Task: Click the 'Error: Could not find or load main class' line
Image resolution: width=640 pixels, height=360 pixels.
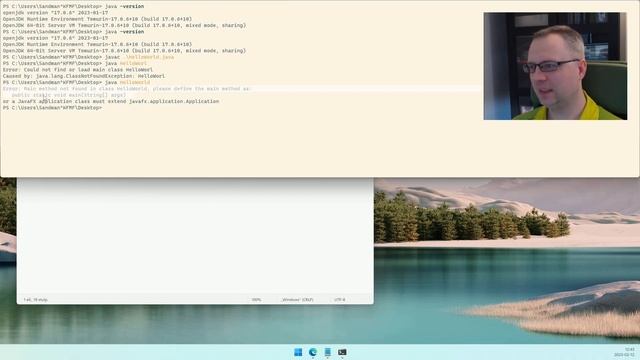Action: click(78, 70)
